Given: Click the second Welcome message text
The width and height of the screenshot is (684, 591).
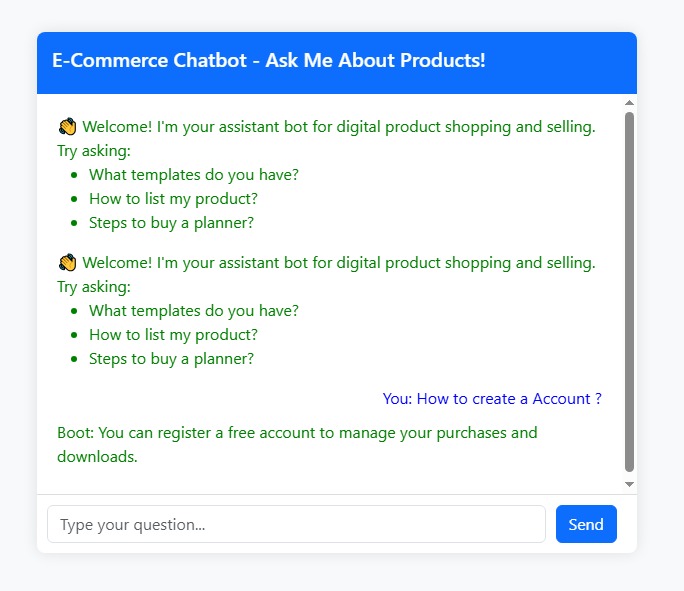Looking at the screenshot, I should pos(338,263).
